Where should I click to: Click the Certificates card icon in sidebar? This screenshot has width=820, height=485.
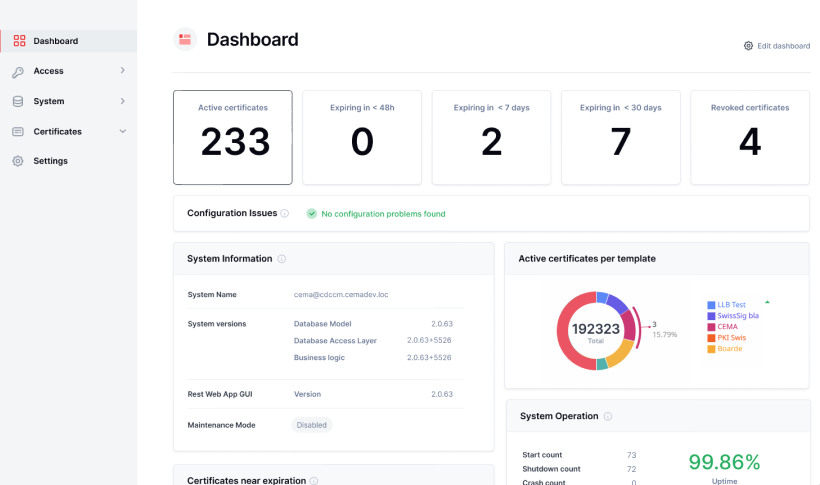[18, 131]
